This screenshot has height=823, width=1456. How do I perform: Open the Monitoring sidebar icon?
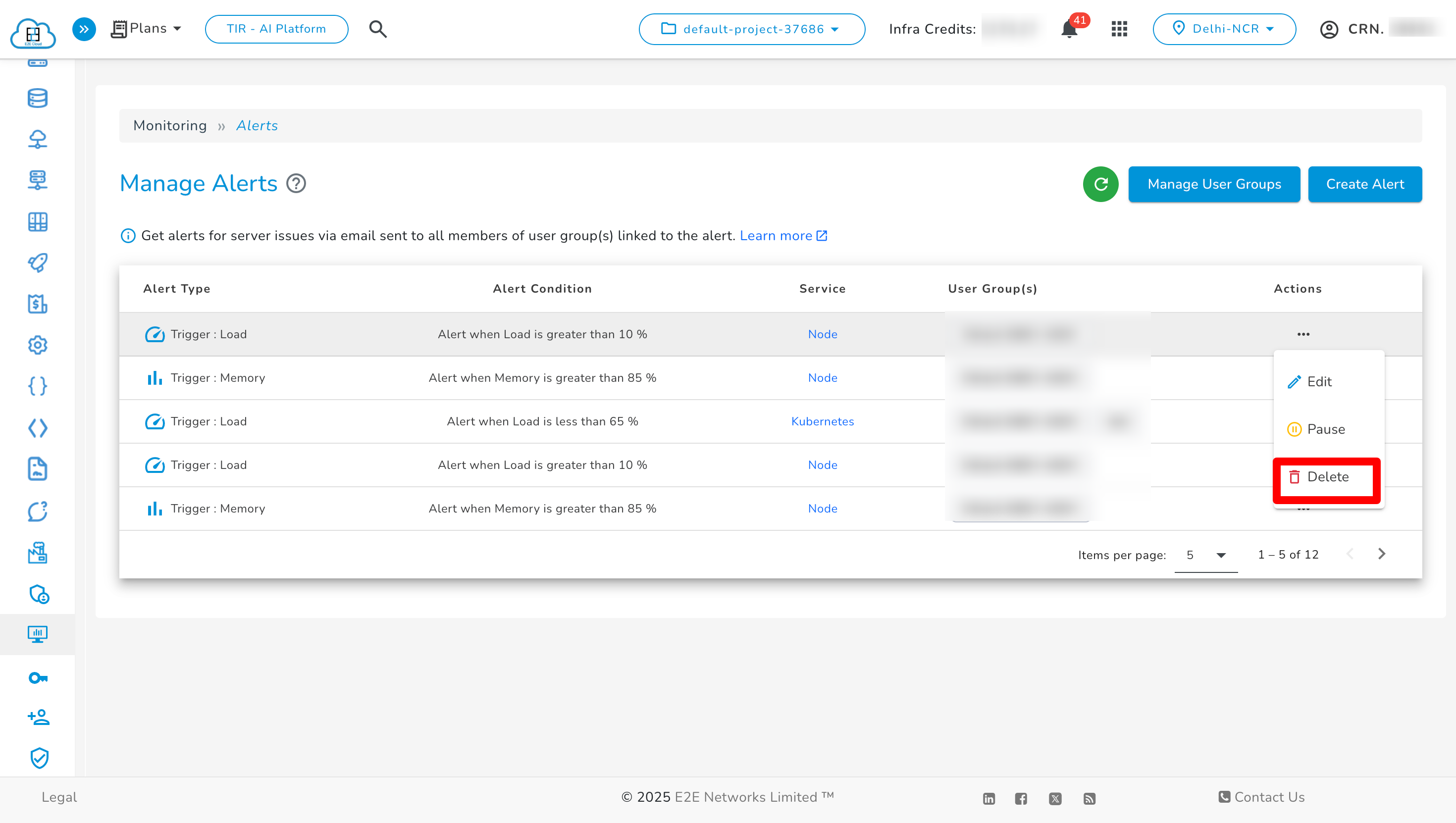coord(37,634)
